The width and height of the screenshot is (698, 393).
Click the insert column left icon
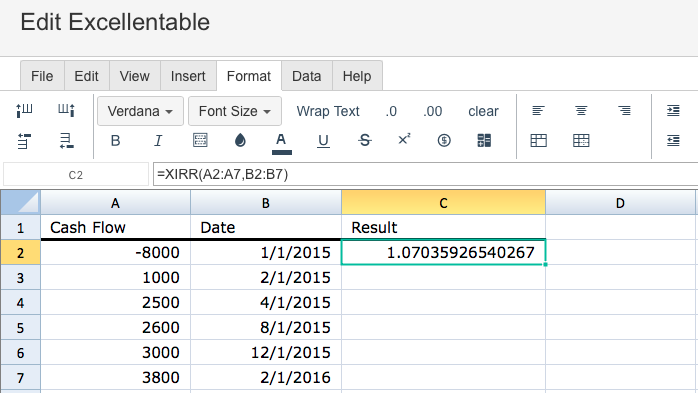(x=24, y=110)
